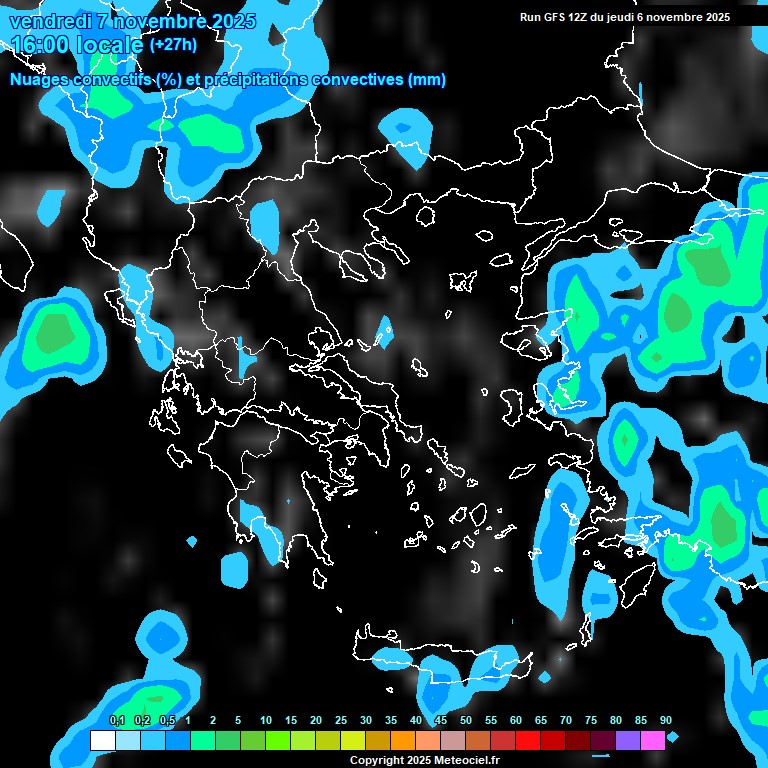Select the bright red swatch after 60
The width and height of the screenshot is (768, 768).
pyautogui.click(x=528, y=740)
